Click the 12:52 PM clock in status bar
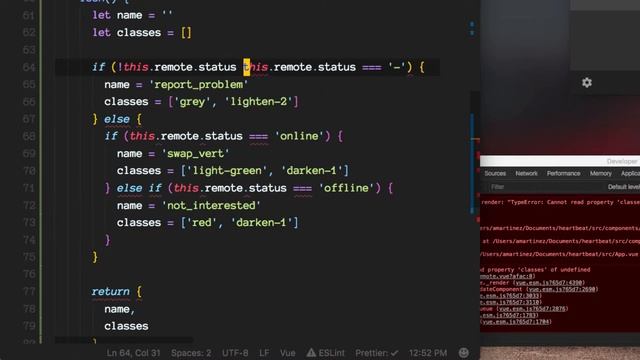The width and height of the screenshot is (640, 360). pos(428,353)
